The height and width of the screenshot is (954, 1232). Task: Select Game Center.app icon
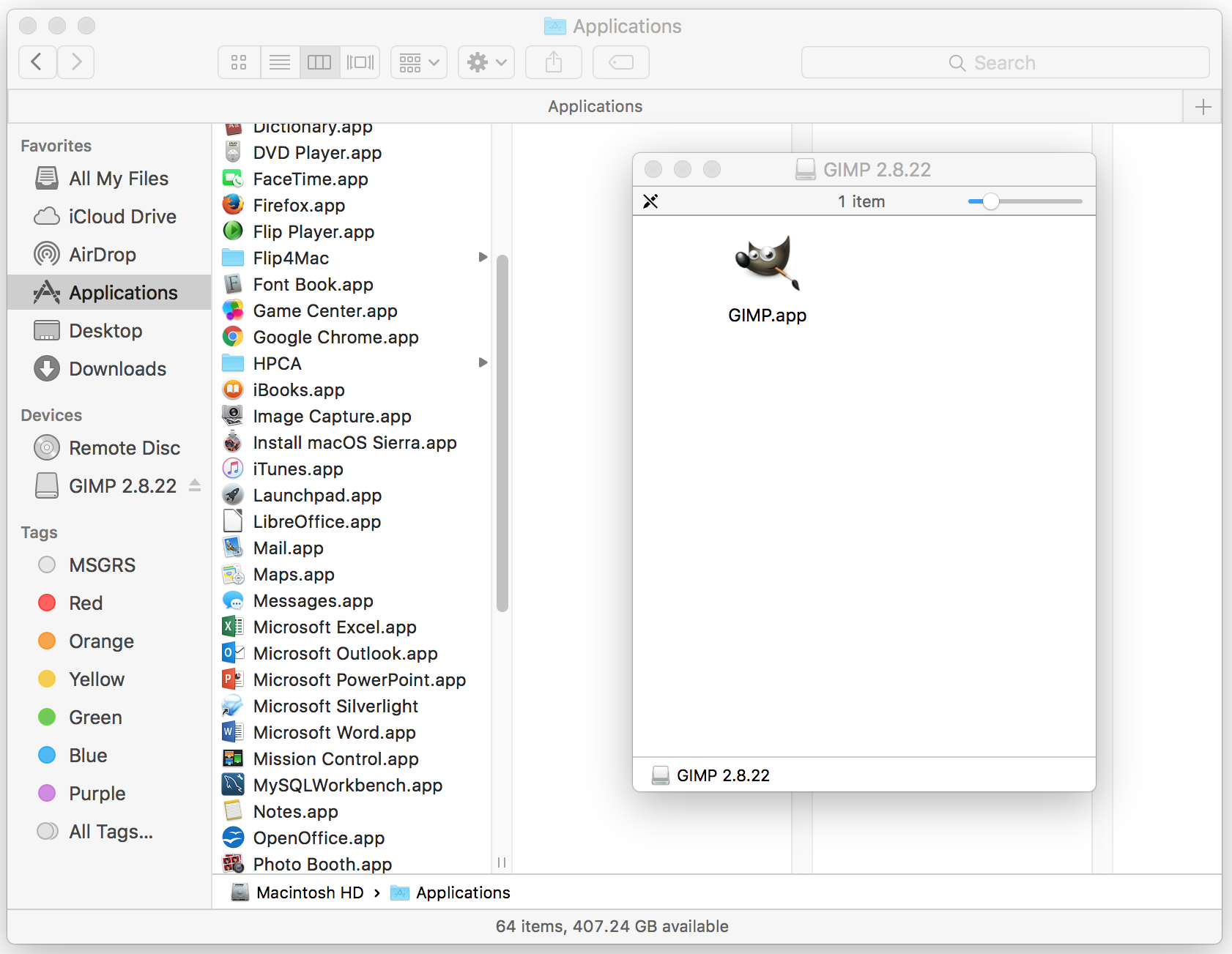pos(233,310)
